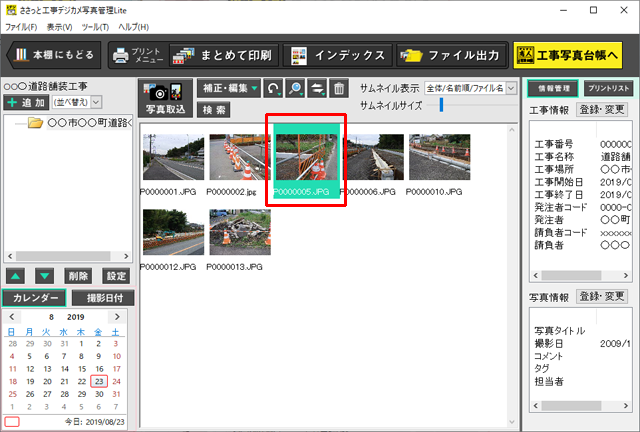
Task: Click the 担当者 row label
Action: 549,381
